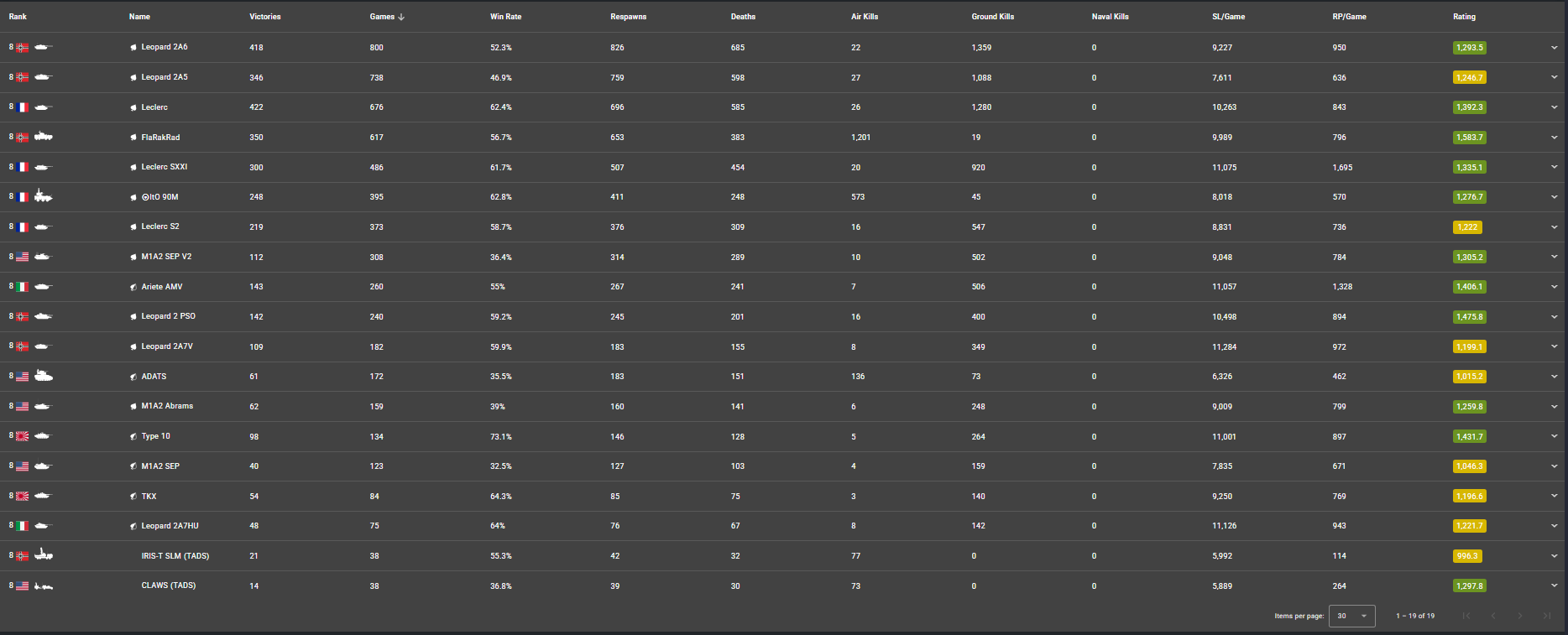Jump to the last page arrow
Screen dimensions: 1568x635
pyautogui.click(x=1547, y=616)
